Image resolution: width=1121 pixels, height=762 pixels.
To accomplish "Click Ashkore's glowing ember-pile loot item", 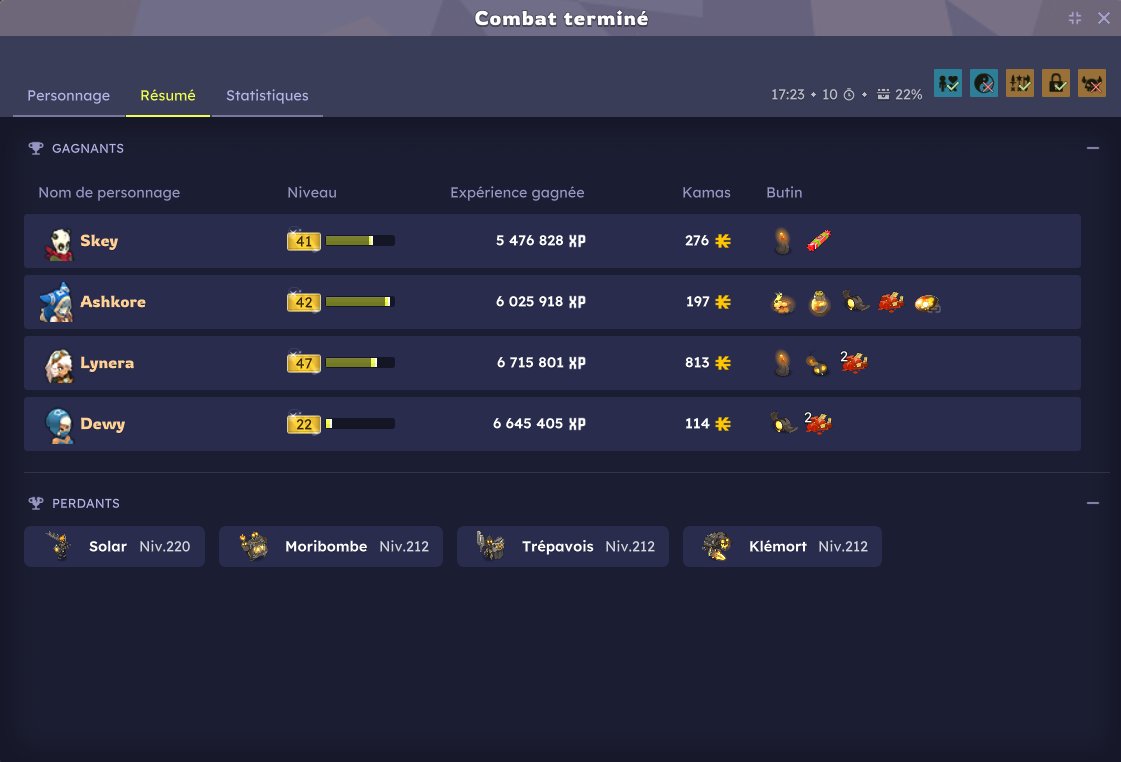I will tap(783, 302).
